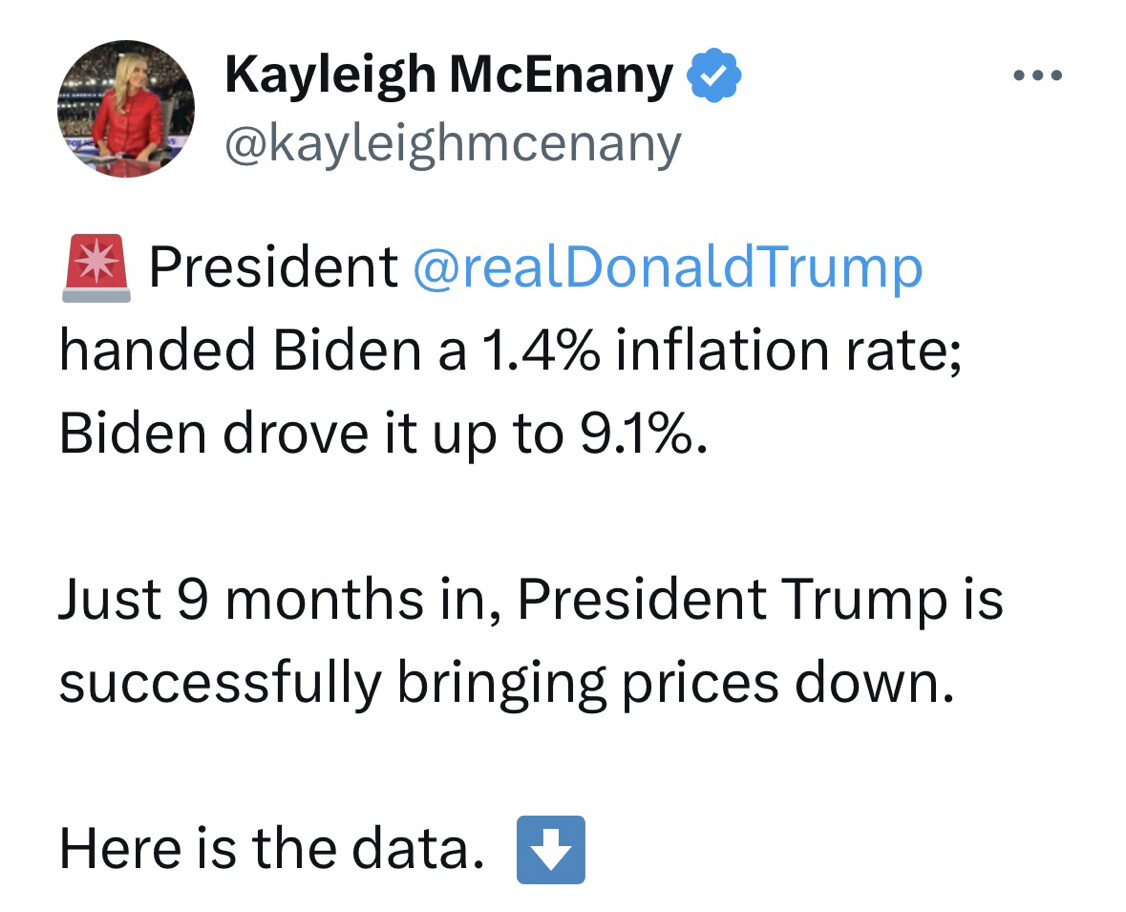This screenshot has width=1126, height=912.
Task: Click the word "President" beside the siren
Action: pos(274,267)
